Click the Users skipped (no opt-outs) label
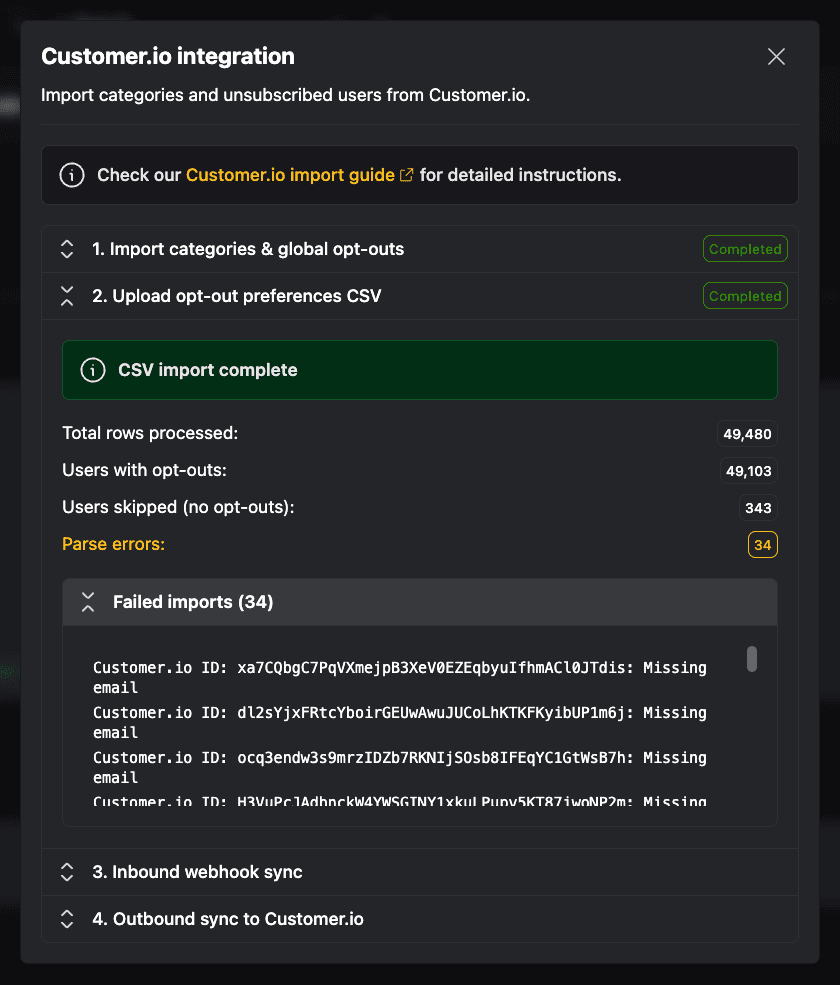 pyautogui.click(x=178, y=507)
